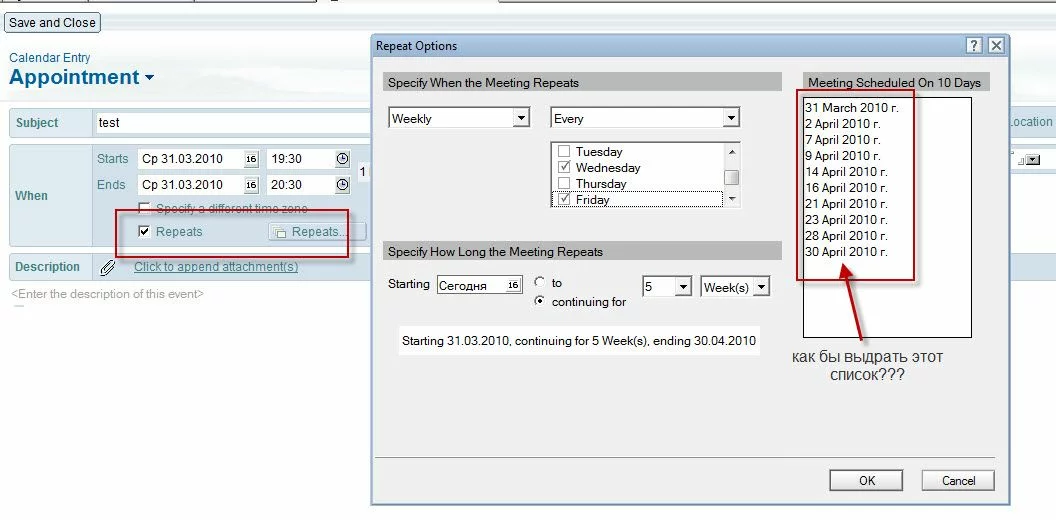Click the help question mark in Repeat Options
The image size is (1056, 520).
click(x=974, y=46)
